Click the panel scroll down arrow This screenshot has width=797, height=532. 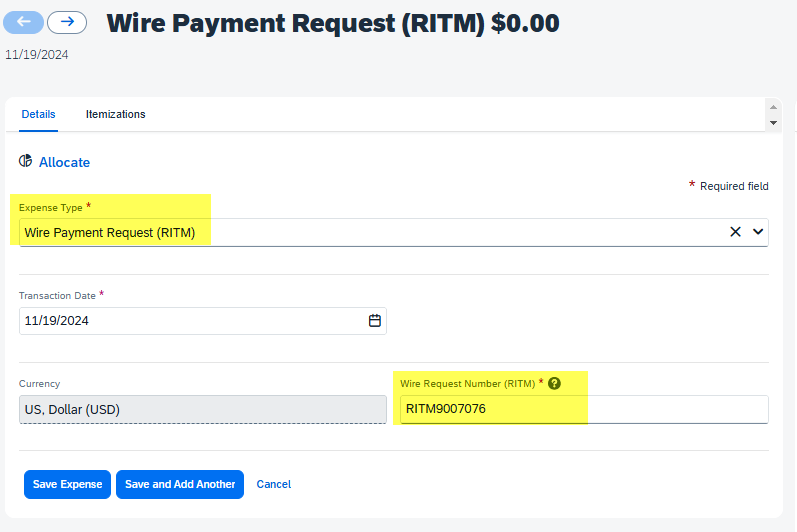pyautogui.click(x=773, y=123)
